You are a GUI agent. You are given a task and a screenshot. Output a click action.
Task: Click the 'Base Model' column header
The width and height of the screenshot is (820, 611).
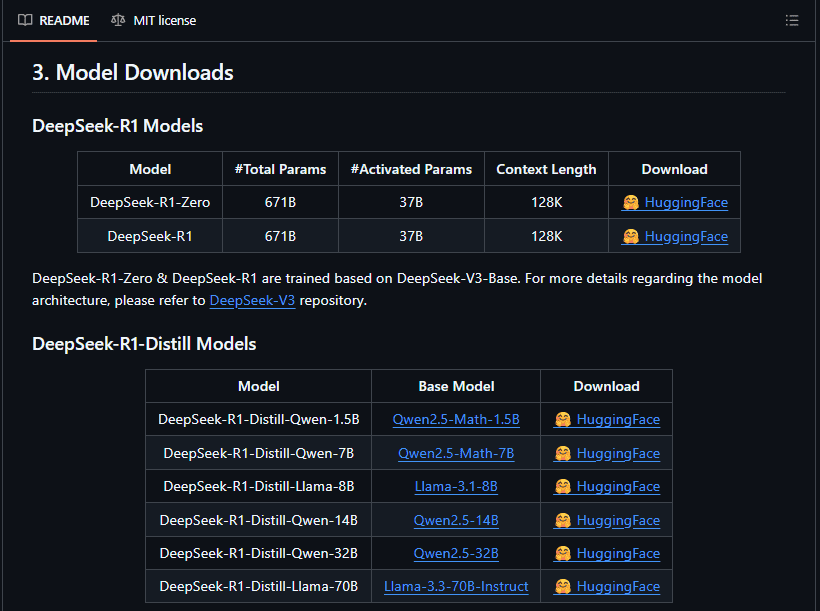click(456, 386)
